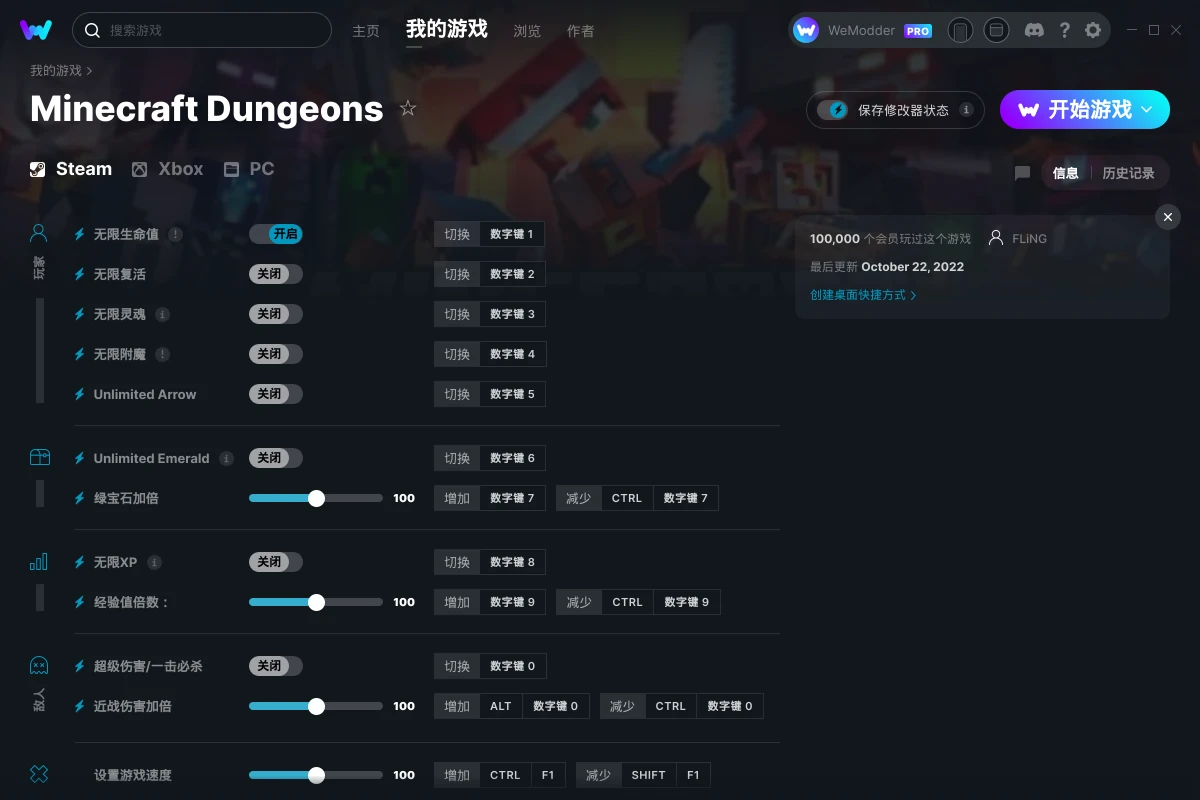This screenshot has height=800, width=1200.
Task: Click 切换 hotkey button for 无限生命值
Action: click(457, 234)
